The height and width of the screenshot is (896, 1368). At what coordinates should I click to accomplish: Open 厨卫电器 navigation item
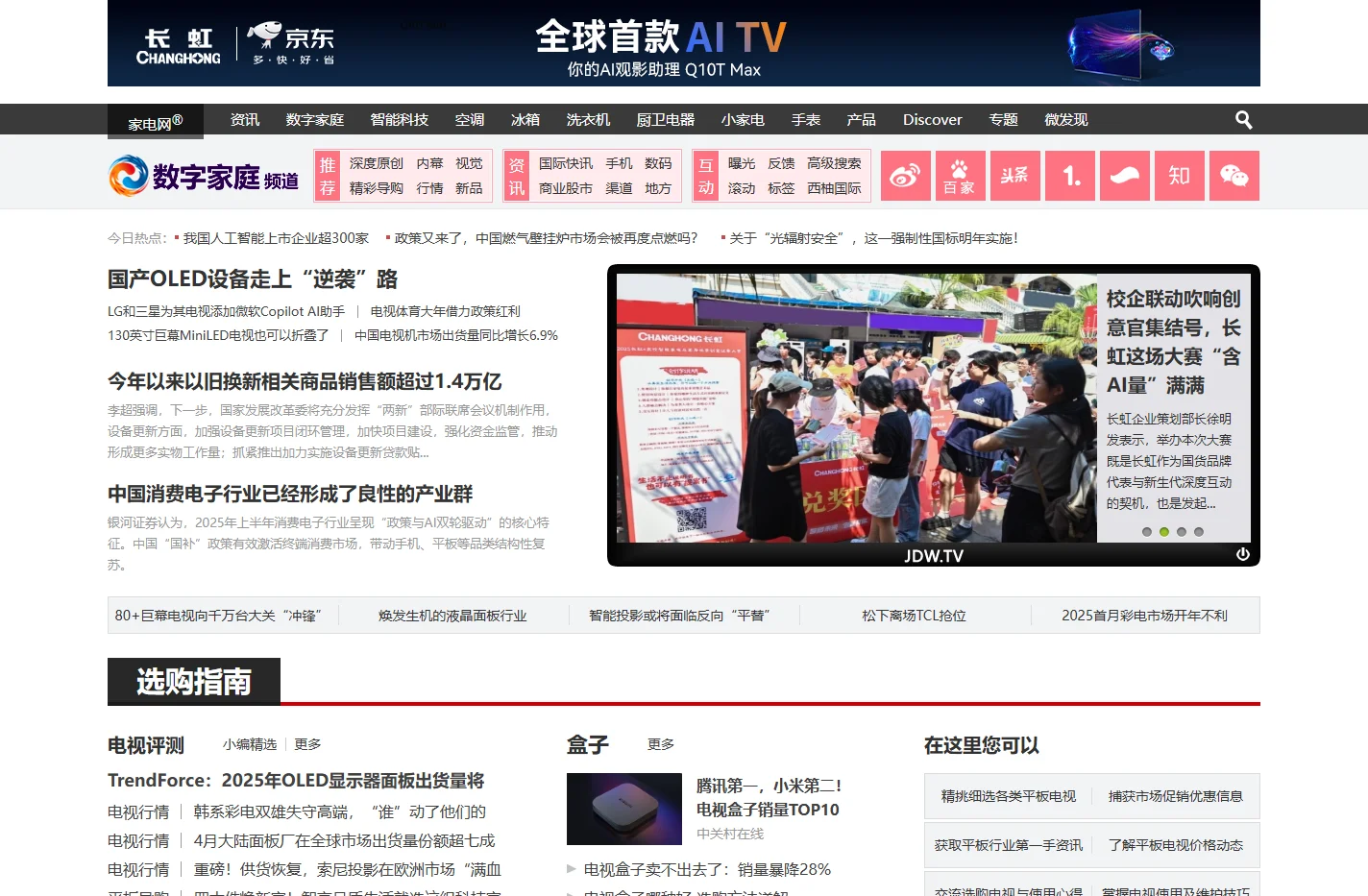coord(666,120)
